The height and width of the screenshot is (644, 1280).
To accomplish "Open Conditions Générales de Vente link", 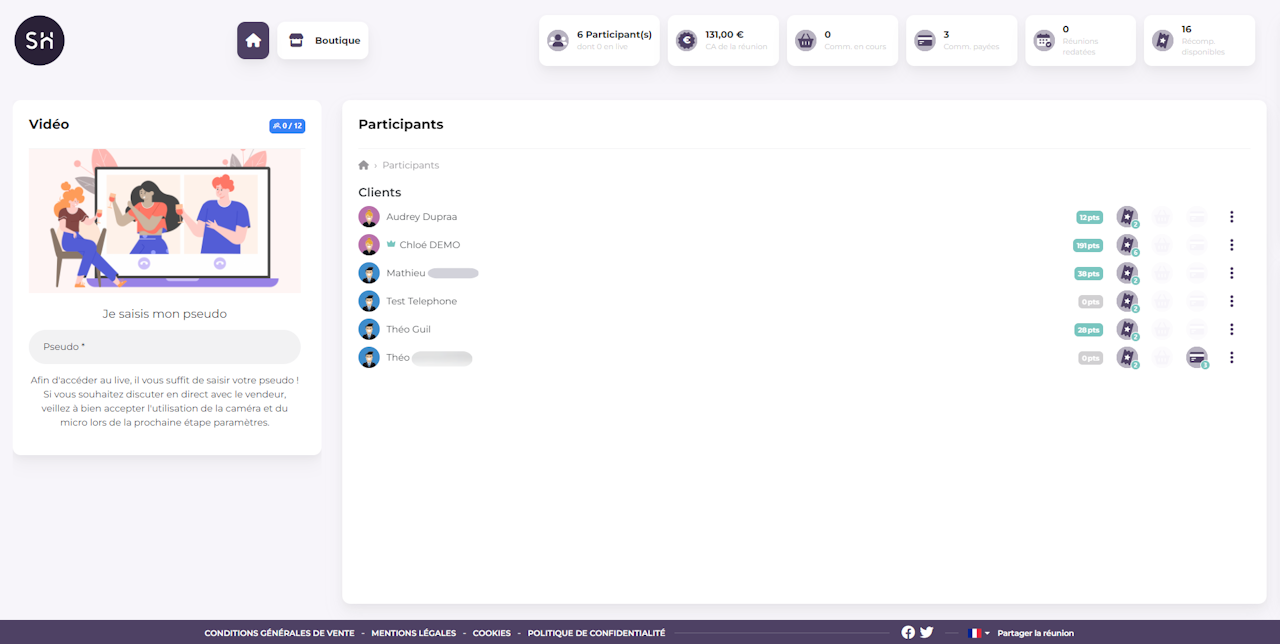I will point(279,633).
